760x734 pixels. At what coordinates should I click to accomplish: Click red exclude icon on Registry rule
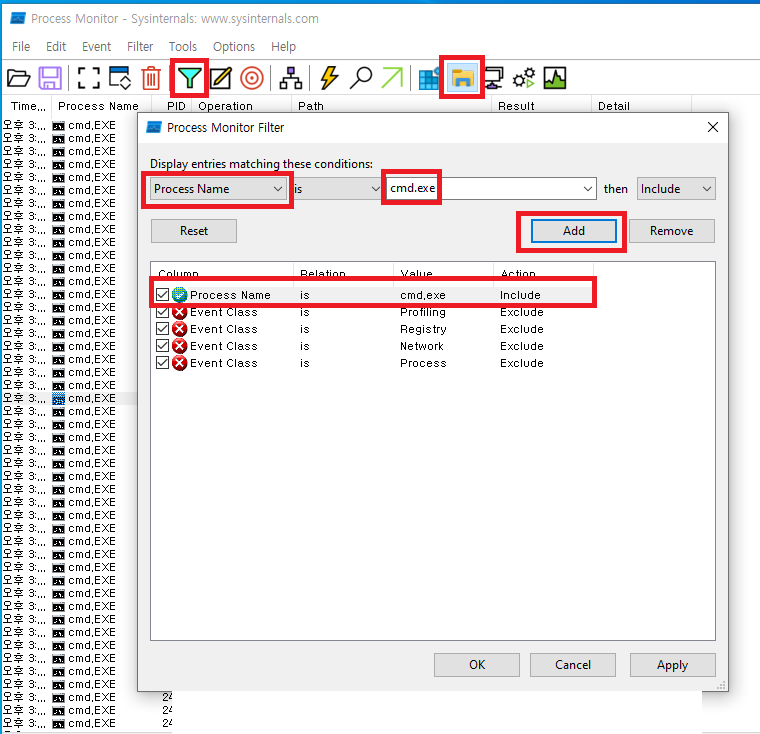pos(179,329)
